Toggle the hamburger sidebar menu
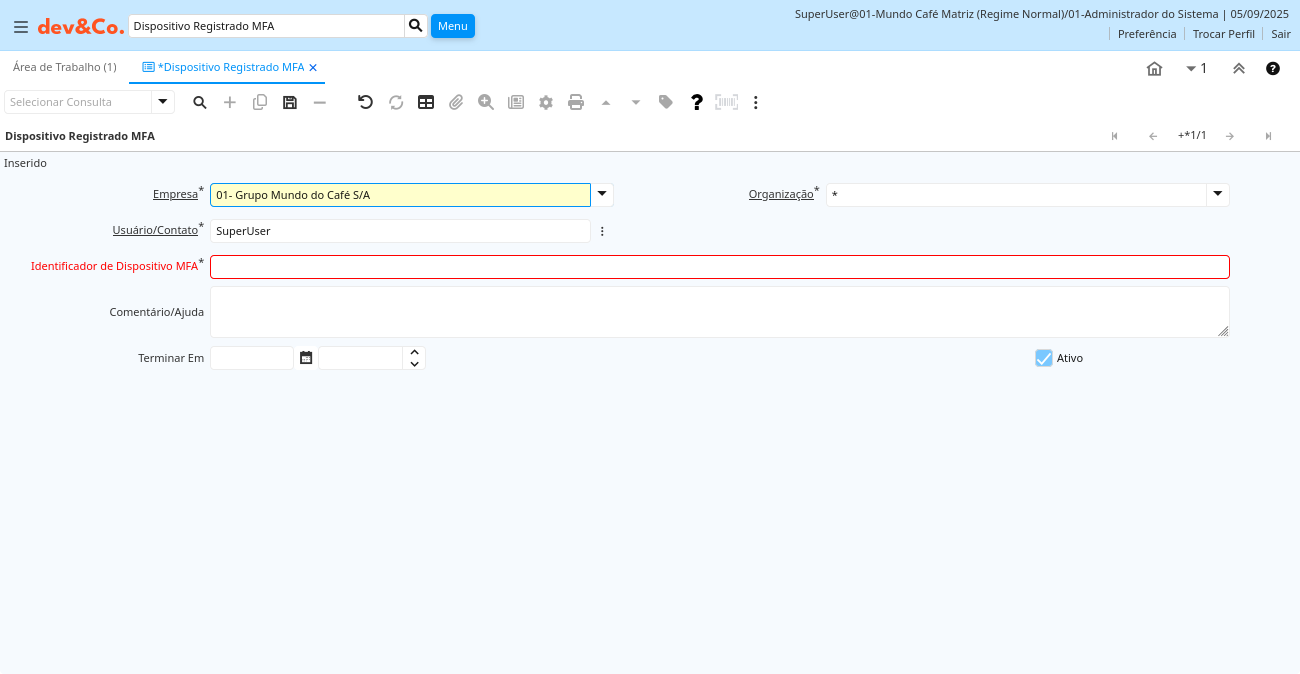 20,27
